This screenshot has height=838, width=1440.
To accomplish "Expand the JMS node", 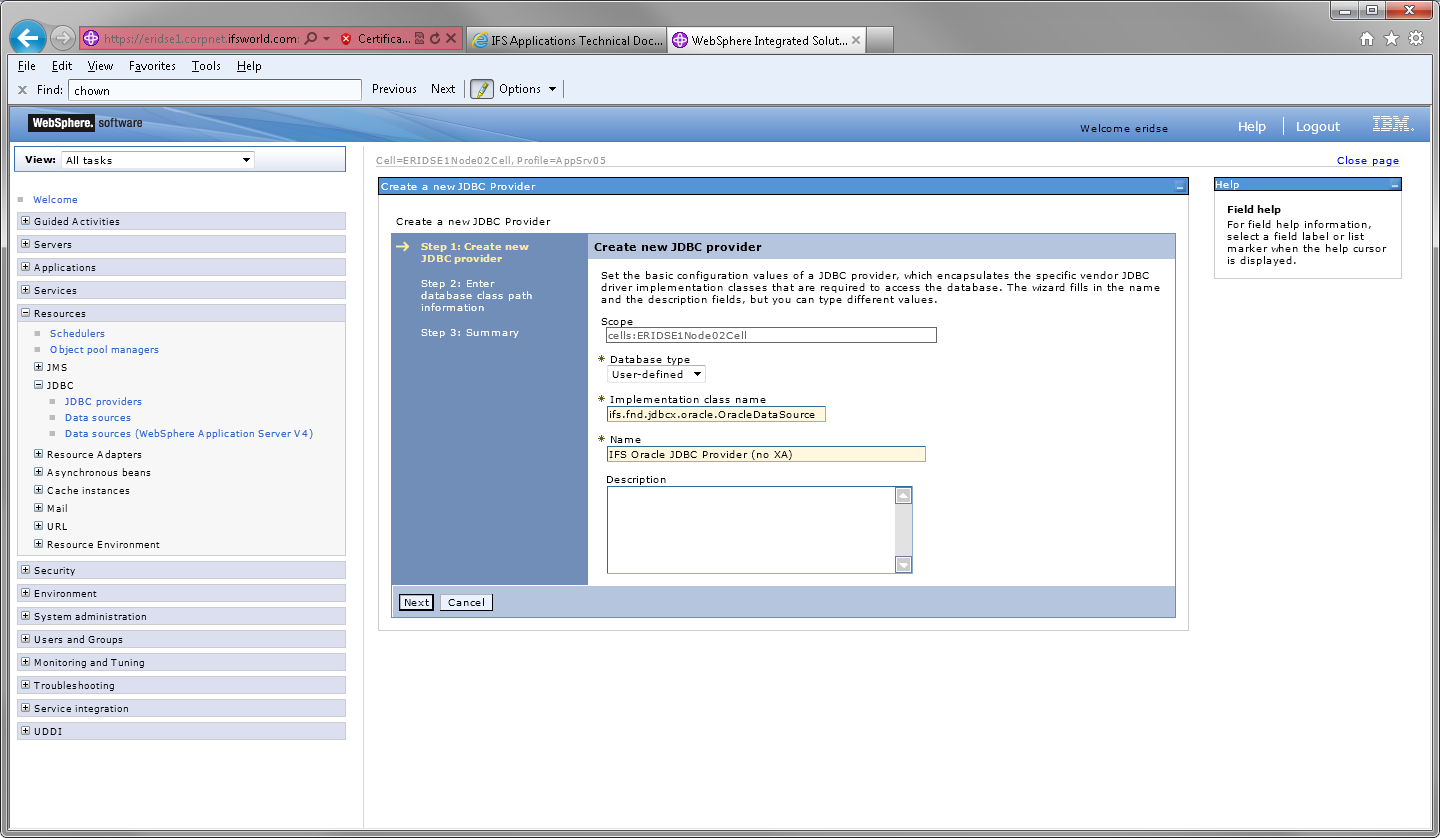I will [39, 367].
